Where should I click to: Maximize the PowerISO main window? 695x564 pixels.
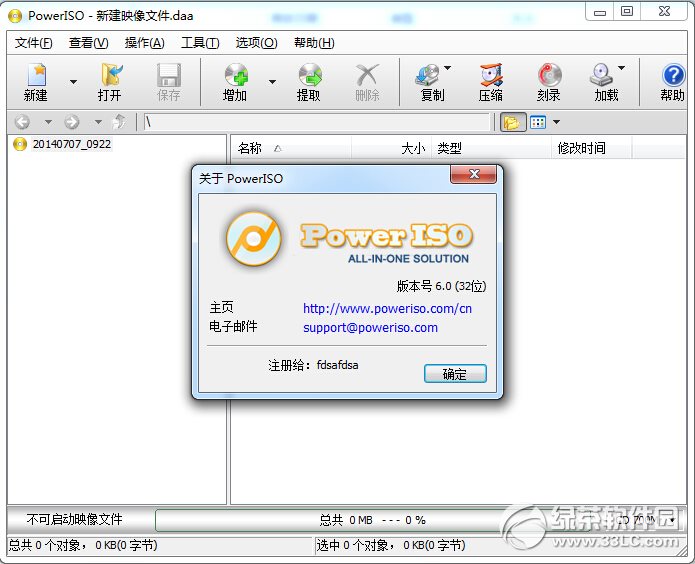pos(627,12)
